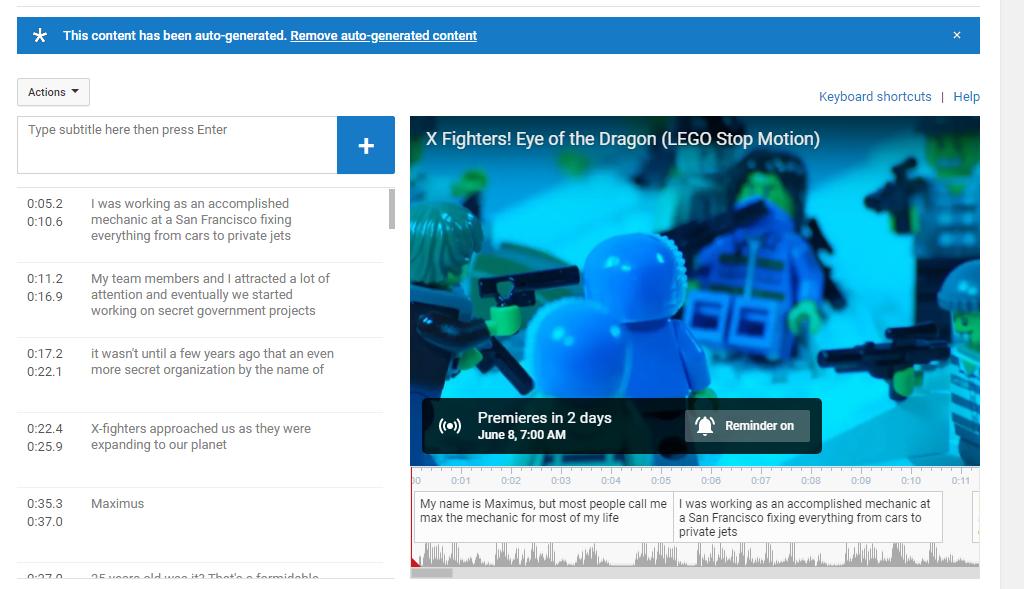This screenshot has width=1024, height=589.
Task: Click the video title 'X Fighters! Eye of the Dragon'
Action: point(622,139)
